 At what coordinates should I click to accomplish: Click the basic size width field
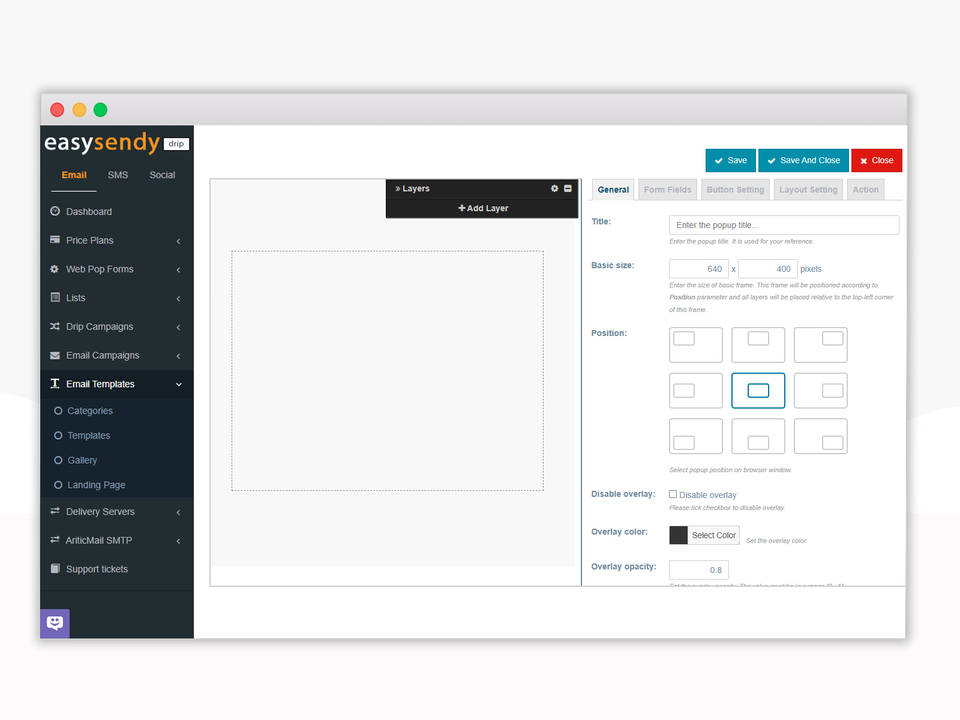(x=699, y=269)
